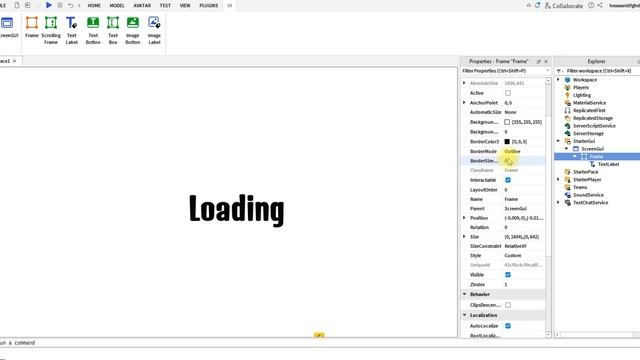
Task: Insert a Scrolling Frame element
Action: coord(51,30)
